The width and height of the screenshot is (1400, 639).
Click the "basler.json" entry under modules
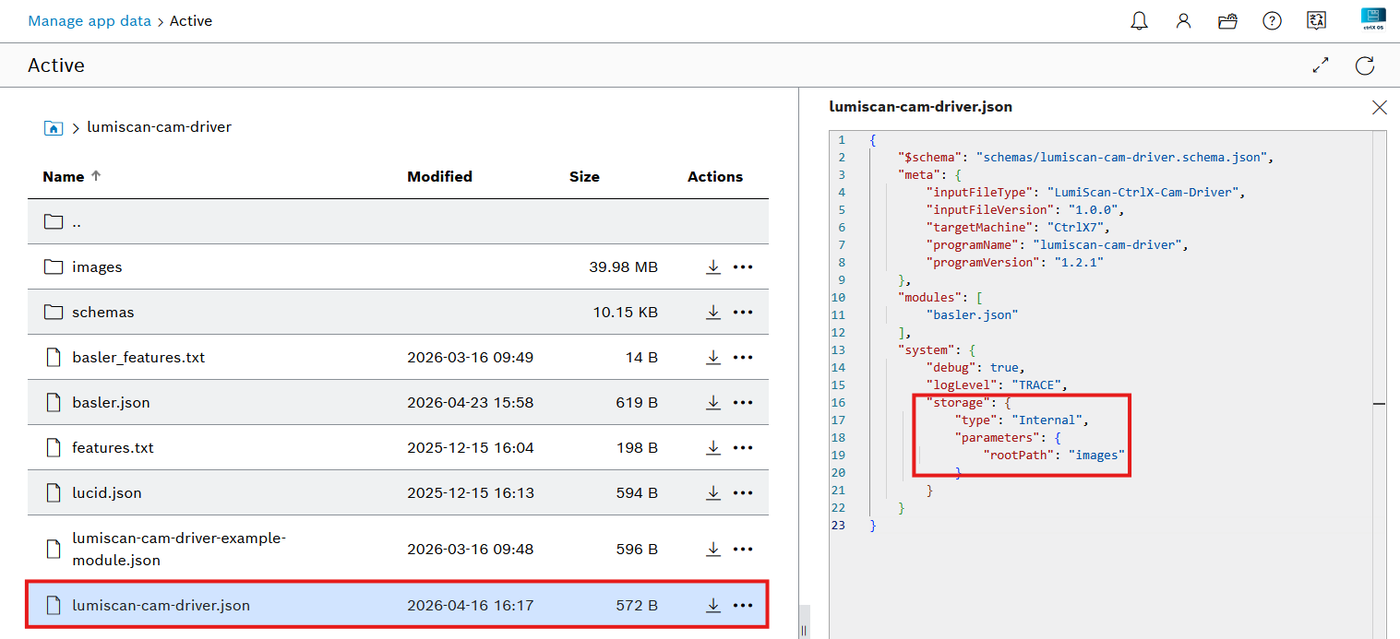[973, 315]
